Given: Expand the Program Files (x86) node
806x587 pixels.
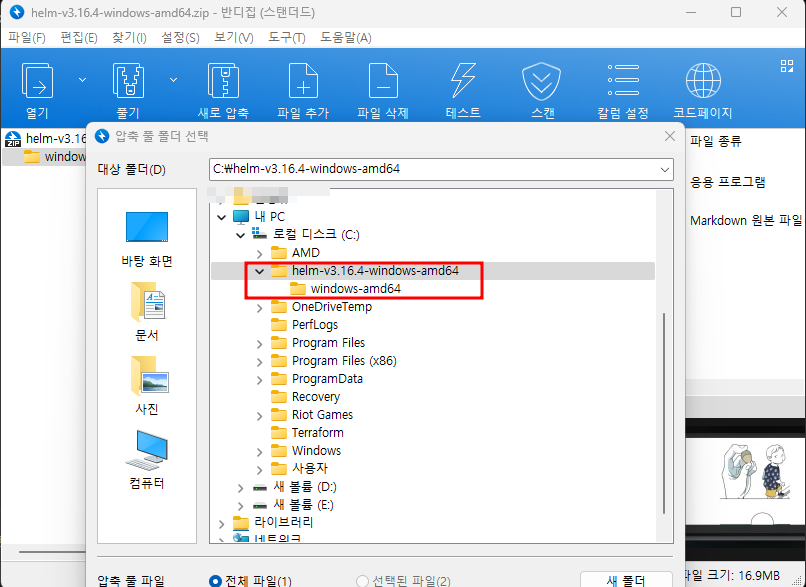Looking at the screenshot, I should 260,362.
